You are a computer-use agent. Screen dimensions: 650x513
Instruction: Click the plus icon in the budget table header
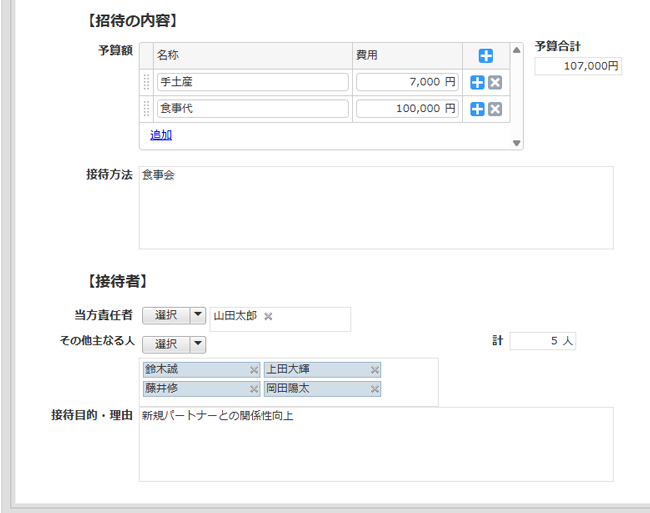tap(485, 56)
